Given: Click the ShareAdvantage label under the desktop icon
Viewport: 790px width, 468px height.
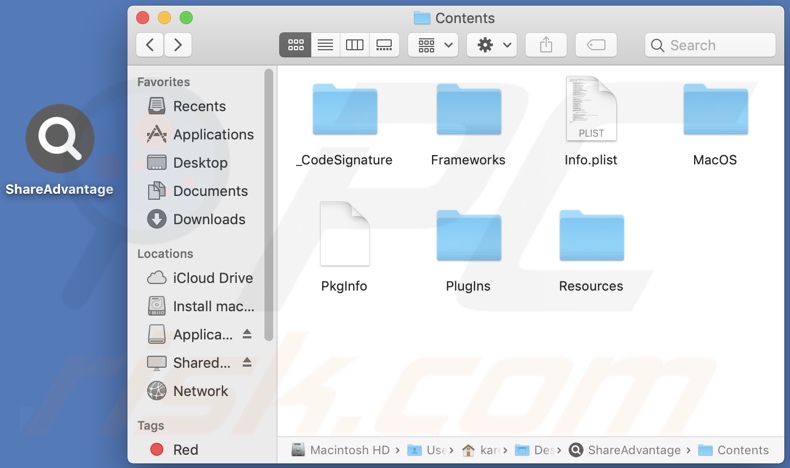Looking at the screenshot, I should pyautogui.click(x=59, y=189).
